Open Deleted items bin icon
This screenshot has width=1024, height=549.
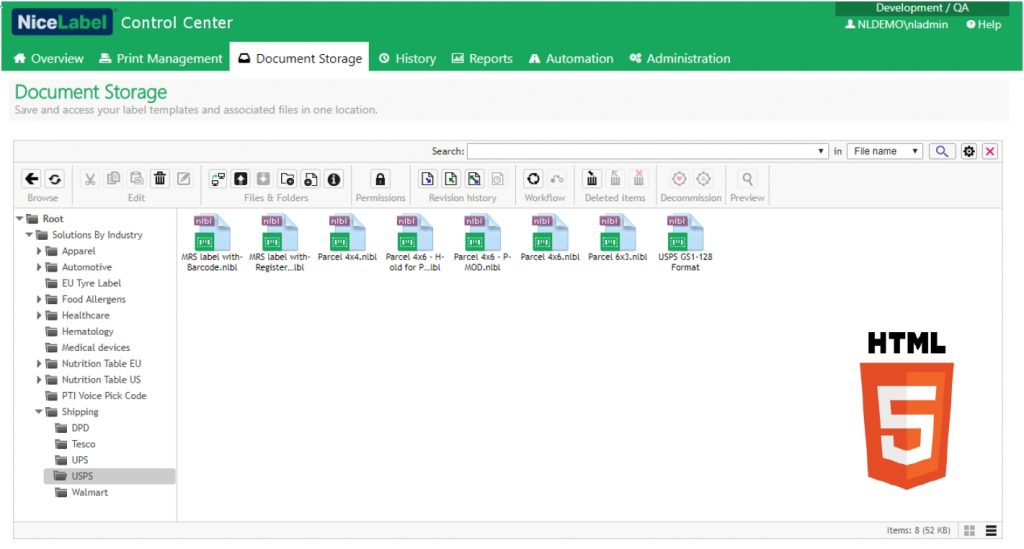(592, 179)
